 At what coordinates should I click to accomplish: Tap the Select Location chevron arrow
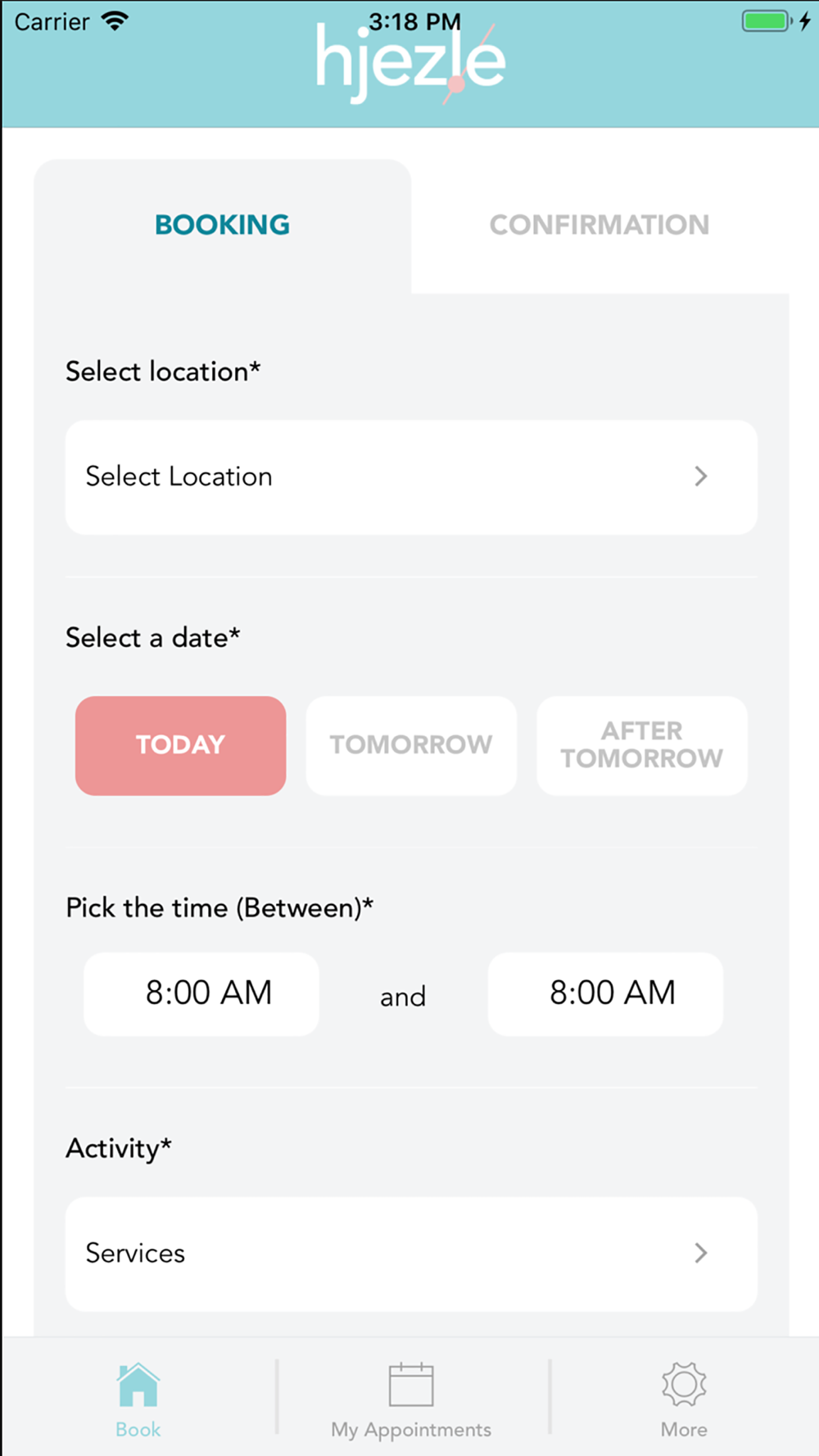point(700,477)
